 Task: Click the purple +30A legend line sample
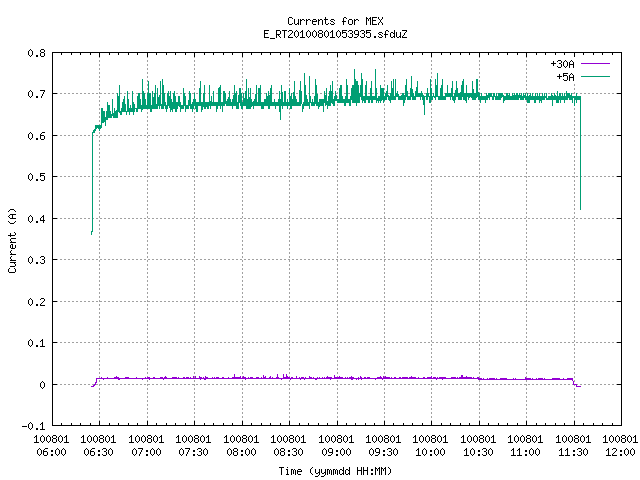point(596,64)
